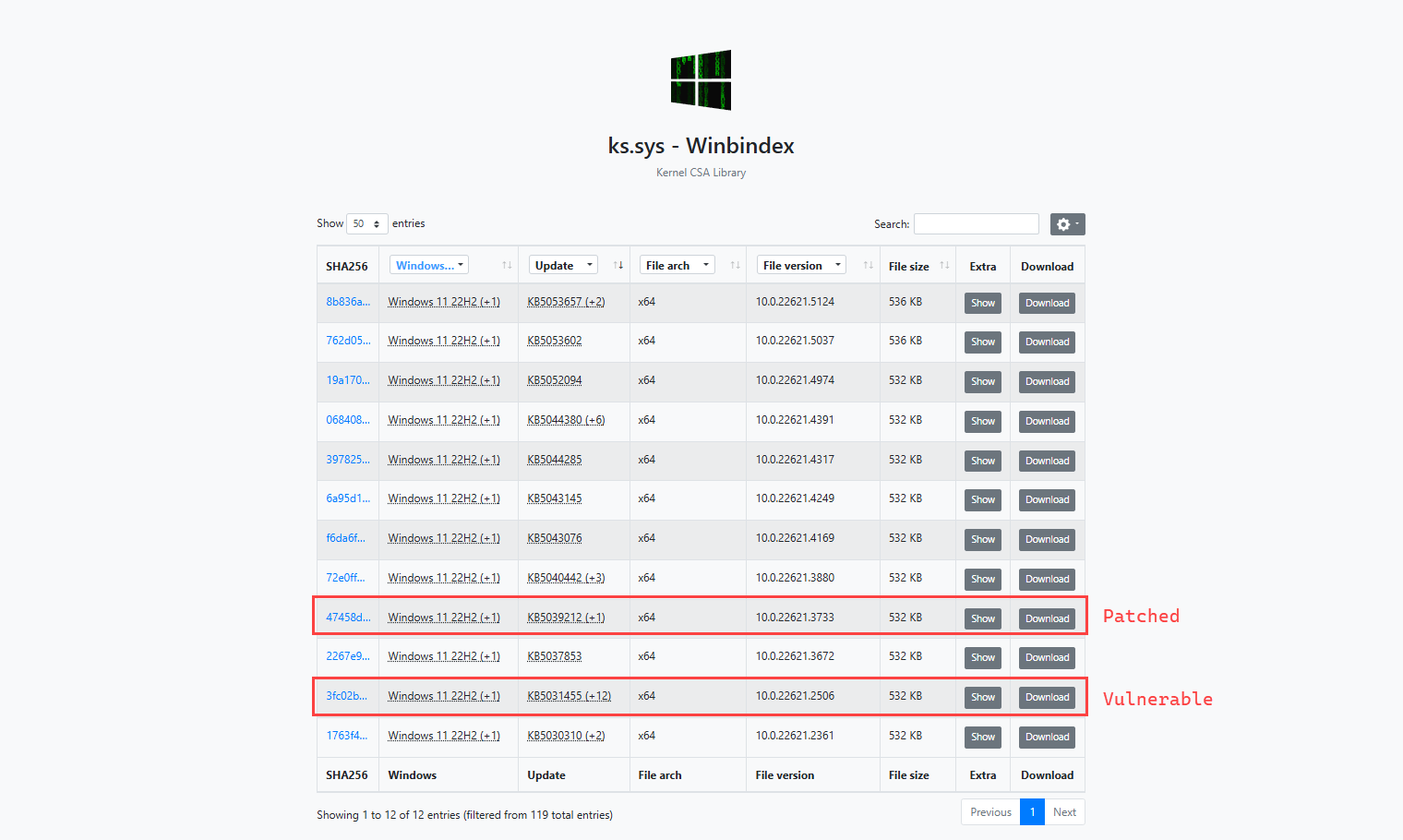Open hash link 2267e9...
This screenshot has height=840, width=1403.
pos(348,656)
